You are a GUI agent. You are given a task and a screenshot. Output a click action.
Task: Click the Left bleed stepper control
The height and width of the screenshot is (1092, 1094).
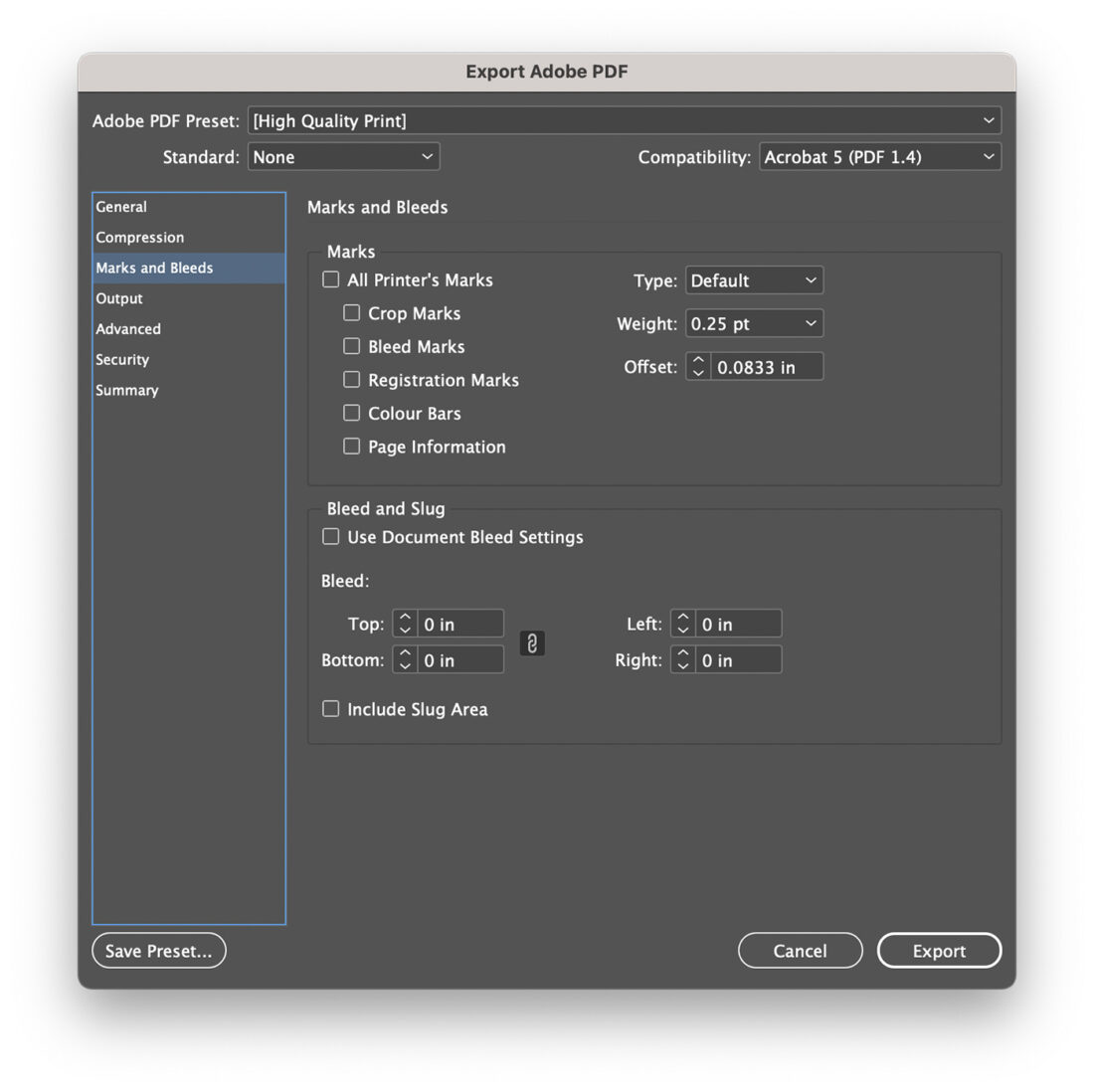point(682,624)
